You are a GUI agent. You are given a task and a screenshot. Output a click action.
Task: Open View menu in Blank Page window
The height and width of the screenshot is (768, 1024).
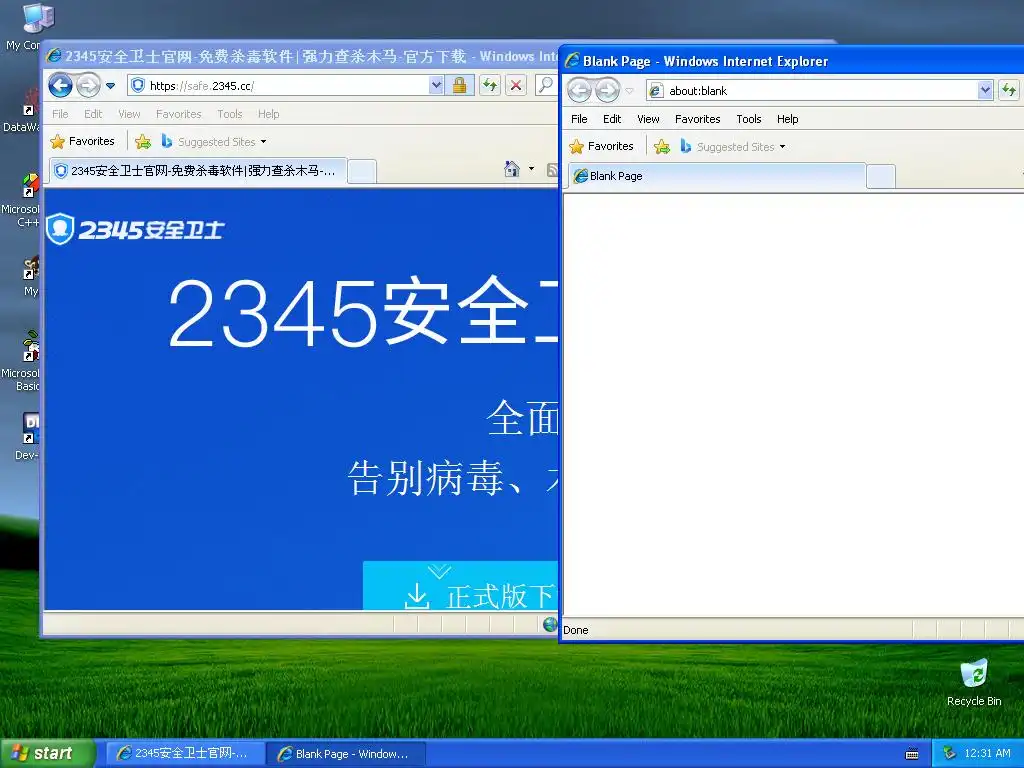[x=648, y=119]
